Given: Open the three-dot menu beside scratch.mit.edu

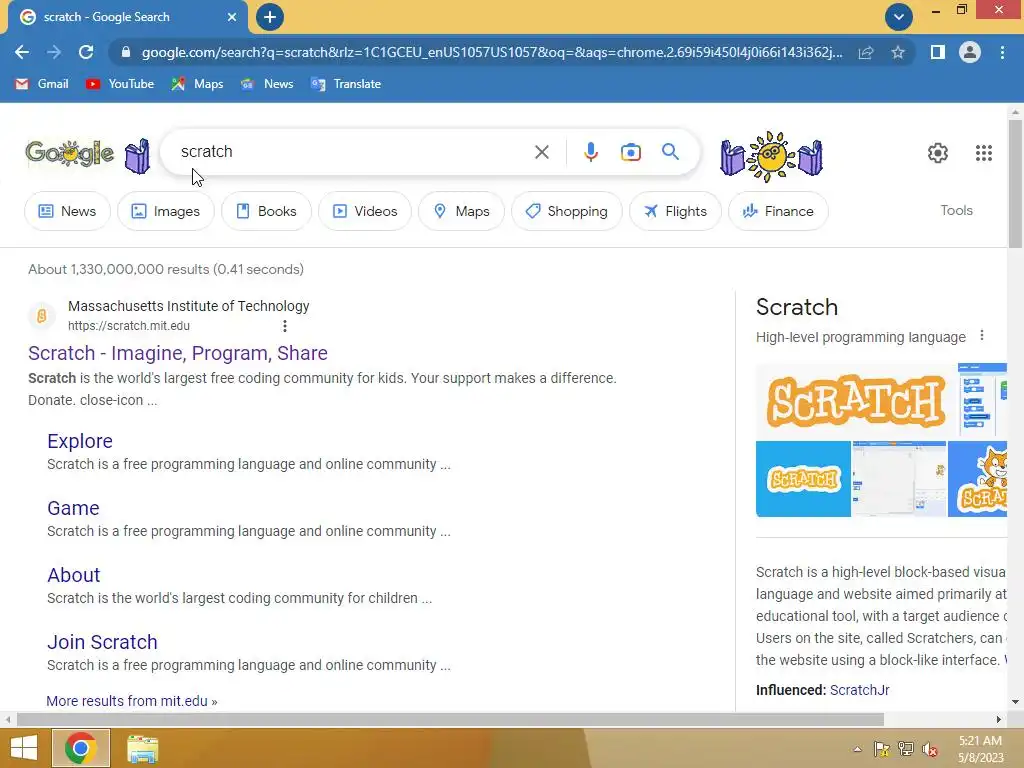Looking at the screenshot, I should [285, 326].
